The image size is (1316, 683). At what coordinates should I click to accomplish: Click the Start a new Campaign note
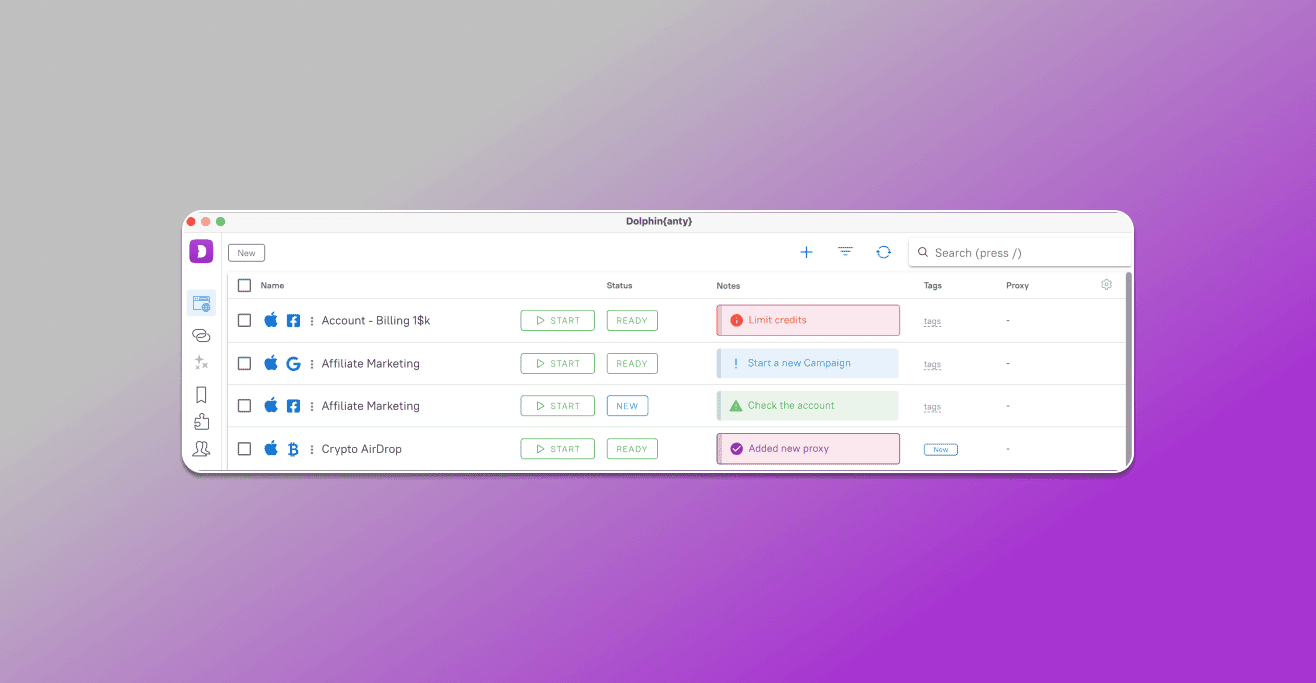[808, 363]
